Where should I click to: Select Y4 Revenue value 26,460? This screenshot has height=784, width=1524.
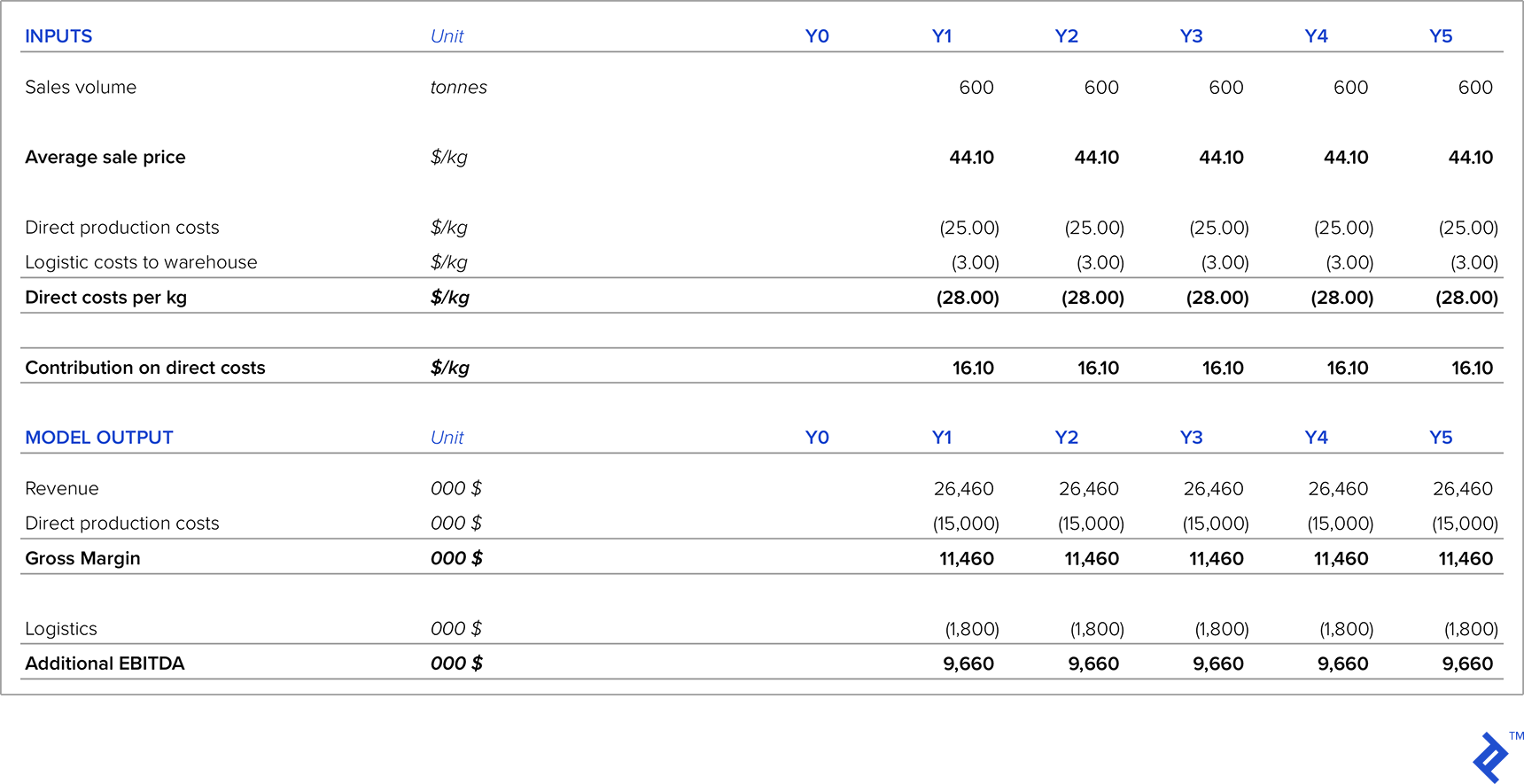pos(1337,489)
